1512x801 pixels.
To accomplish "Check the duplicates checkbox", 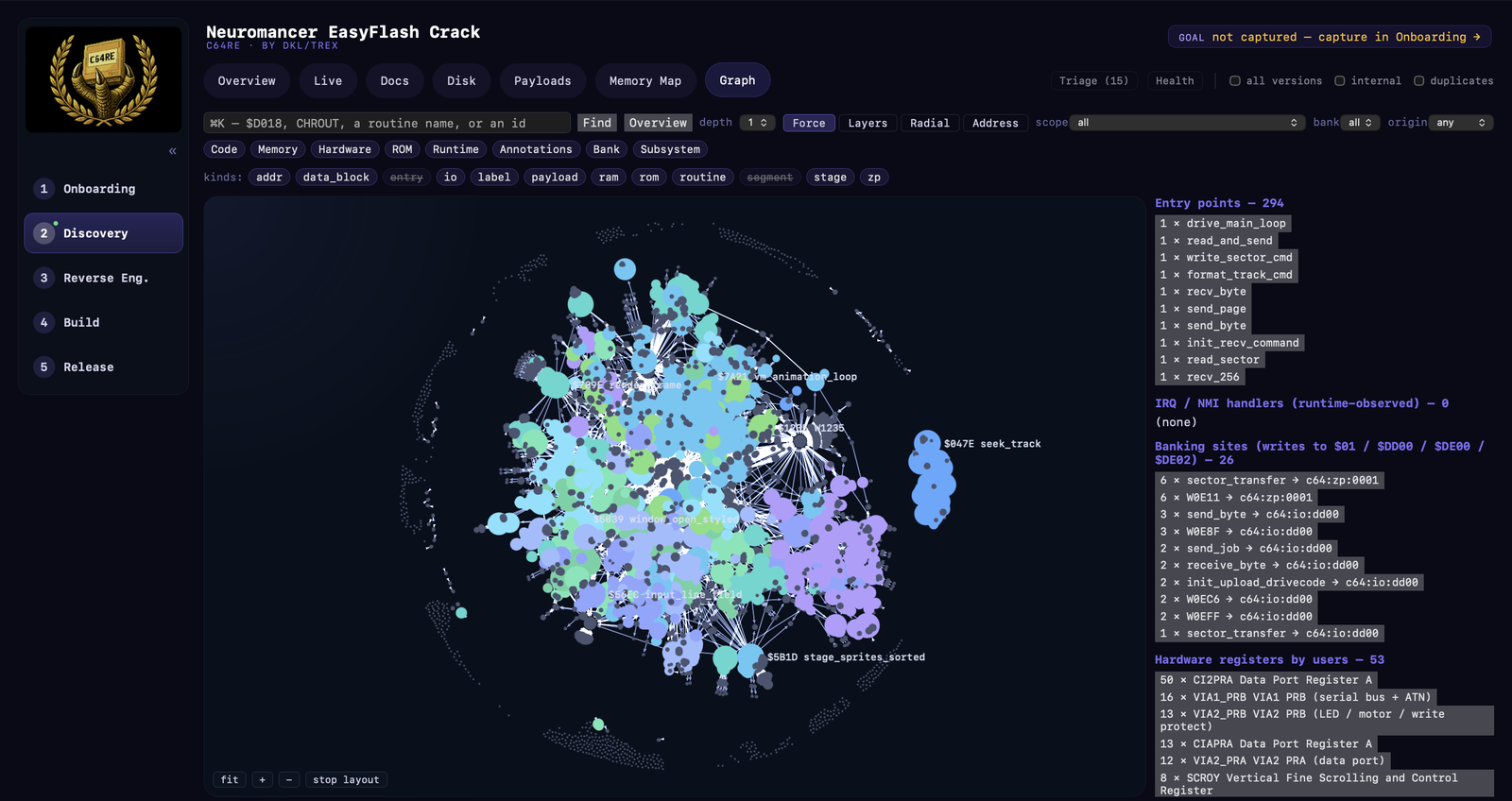I will point(1418,81).
